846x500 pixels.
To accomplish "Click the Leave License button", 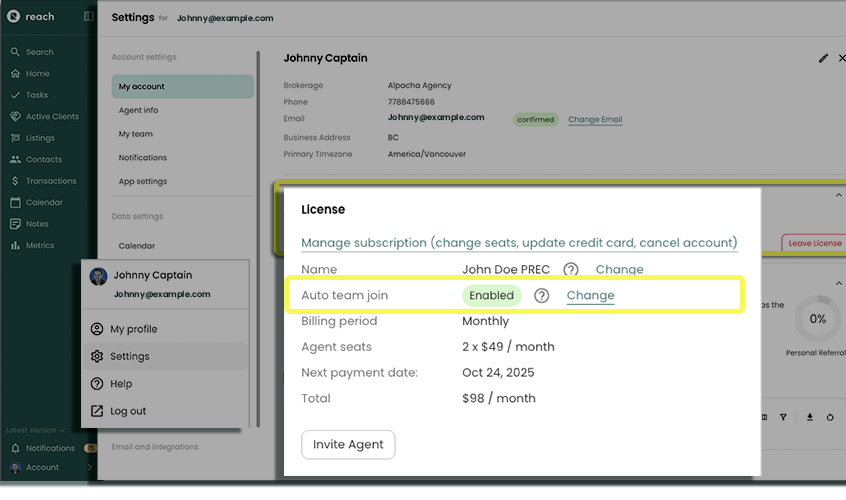I will 813,243.
